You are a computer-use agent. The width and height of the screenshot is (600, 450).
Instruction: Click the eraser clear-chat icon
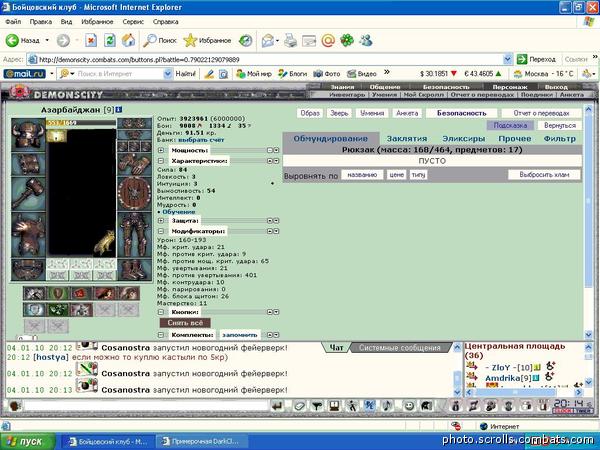point(299,406)
